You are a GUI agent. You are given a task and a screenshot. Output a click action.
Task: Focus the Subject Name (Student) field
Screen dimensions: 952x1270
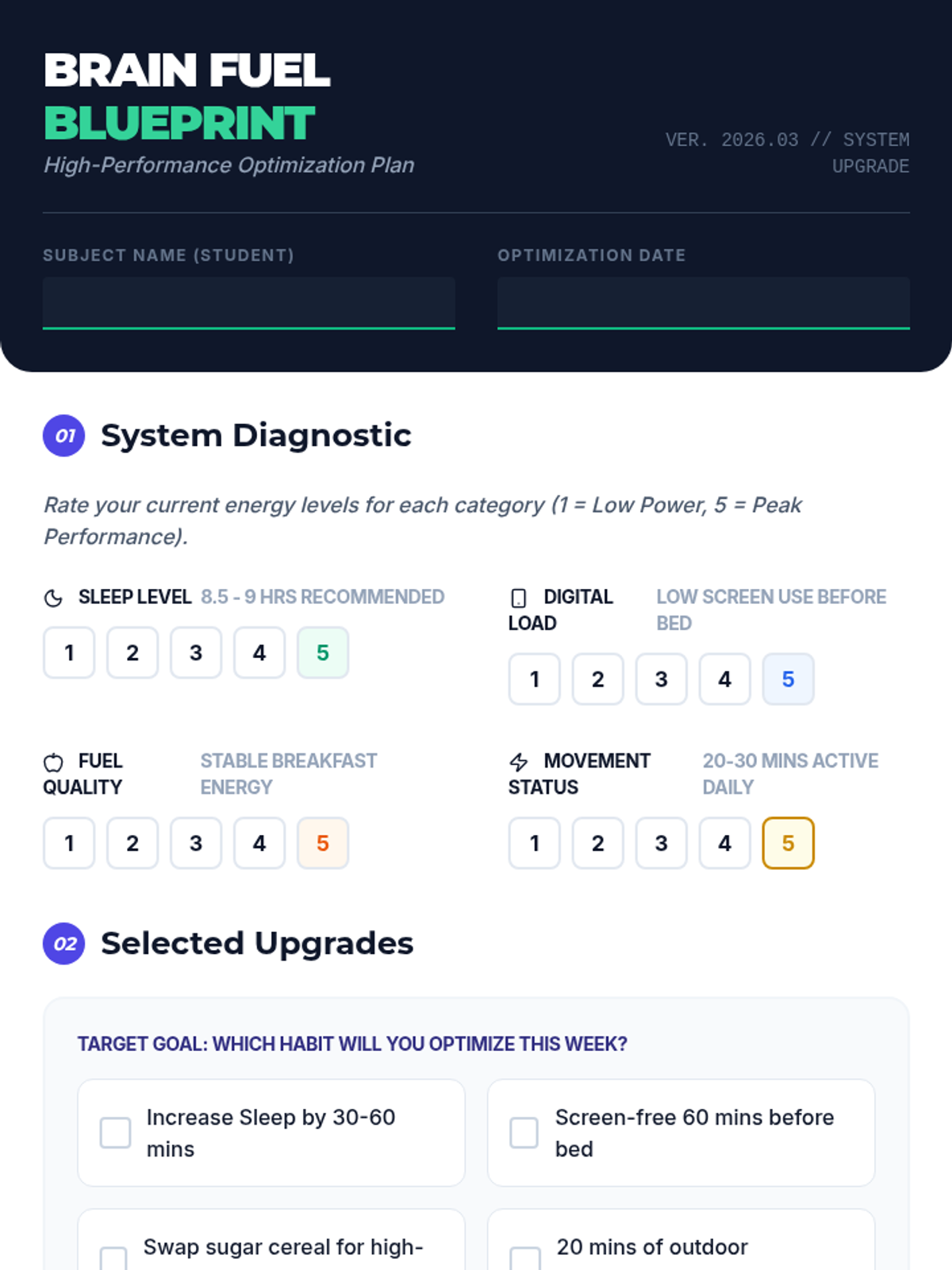[249, 303]
